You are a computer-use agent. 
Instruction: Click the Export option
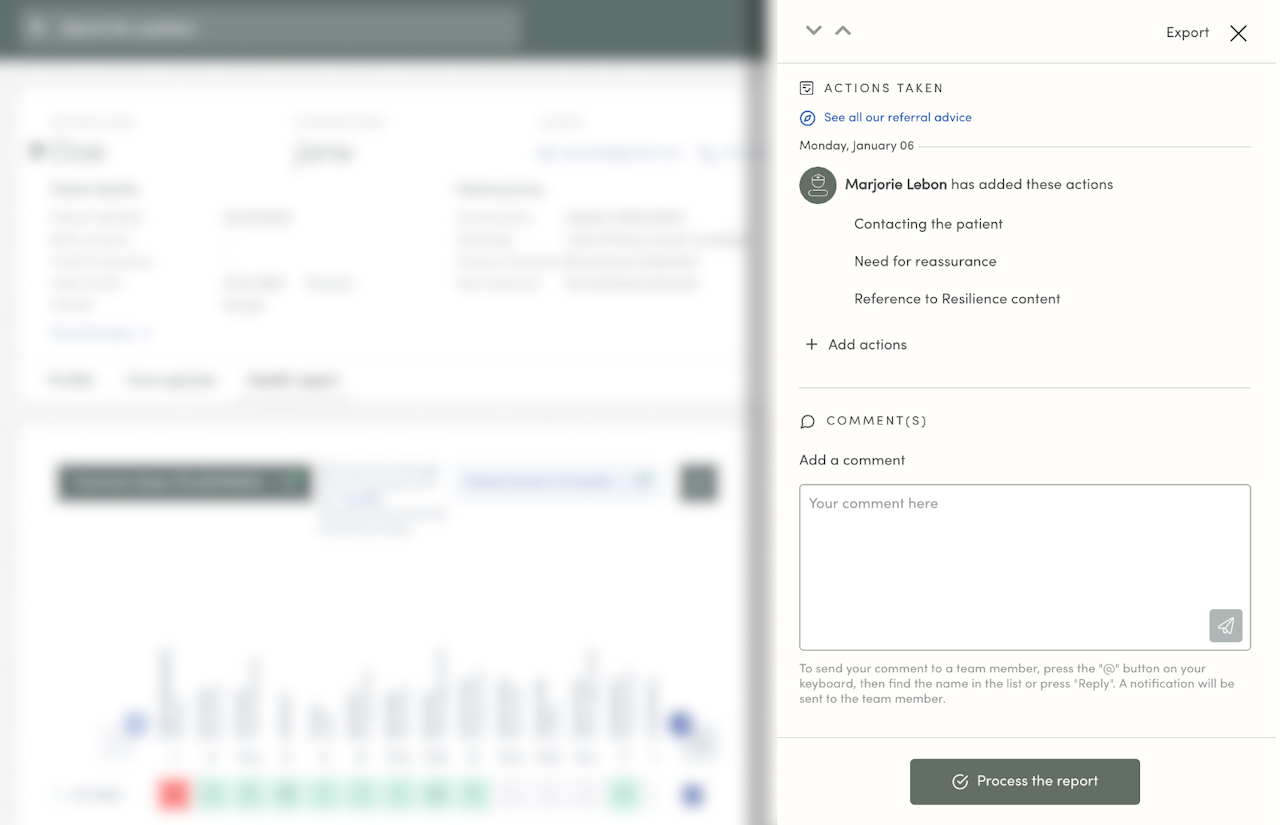click(x=1187, y=33)
